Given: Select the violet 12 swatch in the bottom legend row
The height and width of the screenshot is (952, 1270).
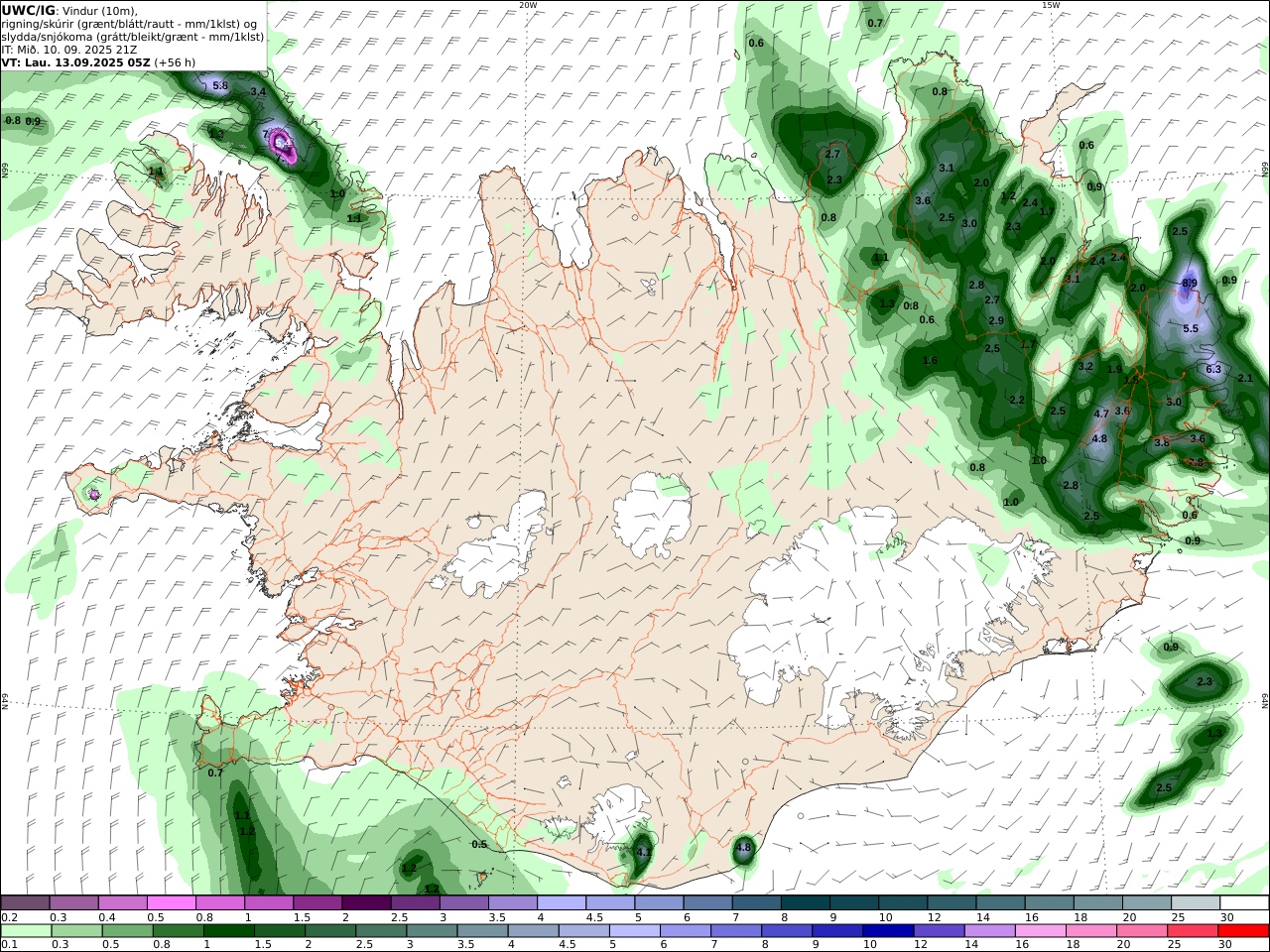Looking at the screenshot, I should [938, 931].
